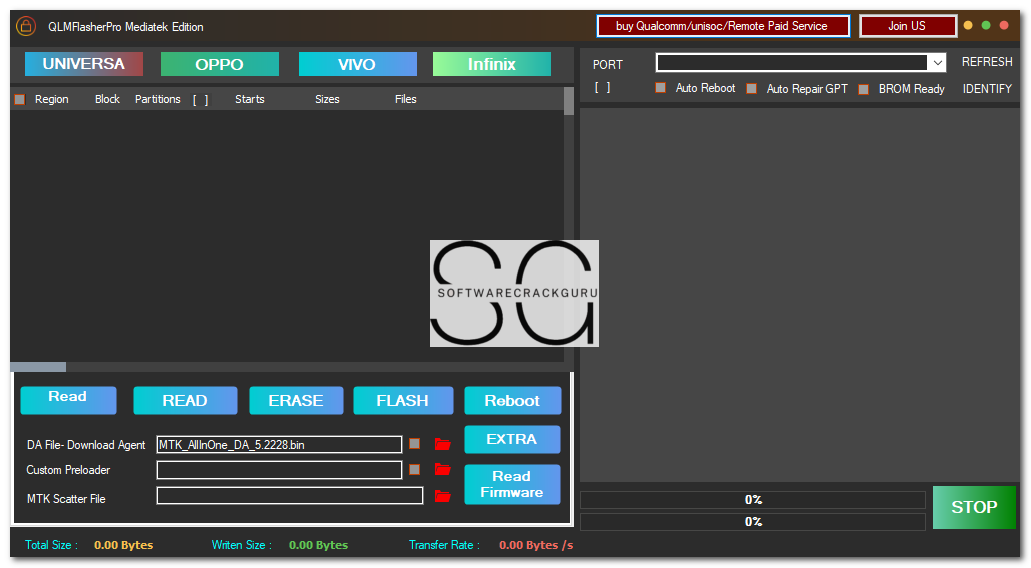Click the Writen Size 0.00 Bytes value
Screen dimensions: 1031x568
[318, 545]
